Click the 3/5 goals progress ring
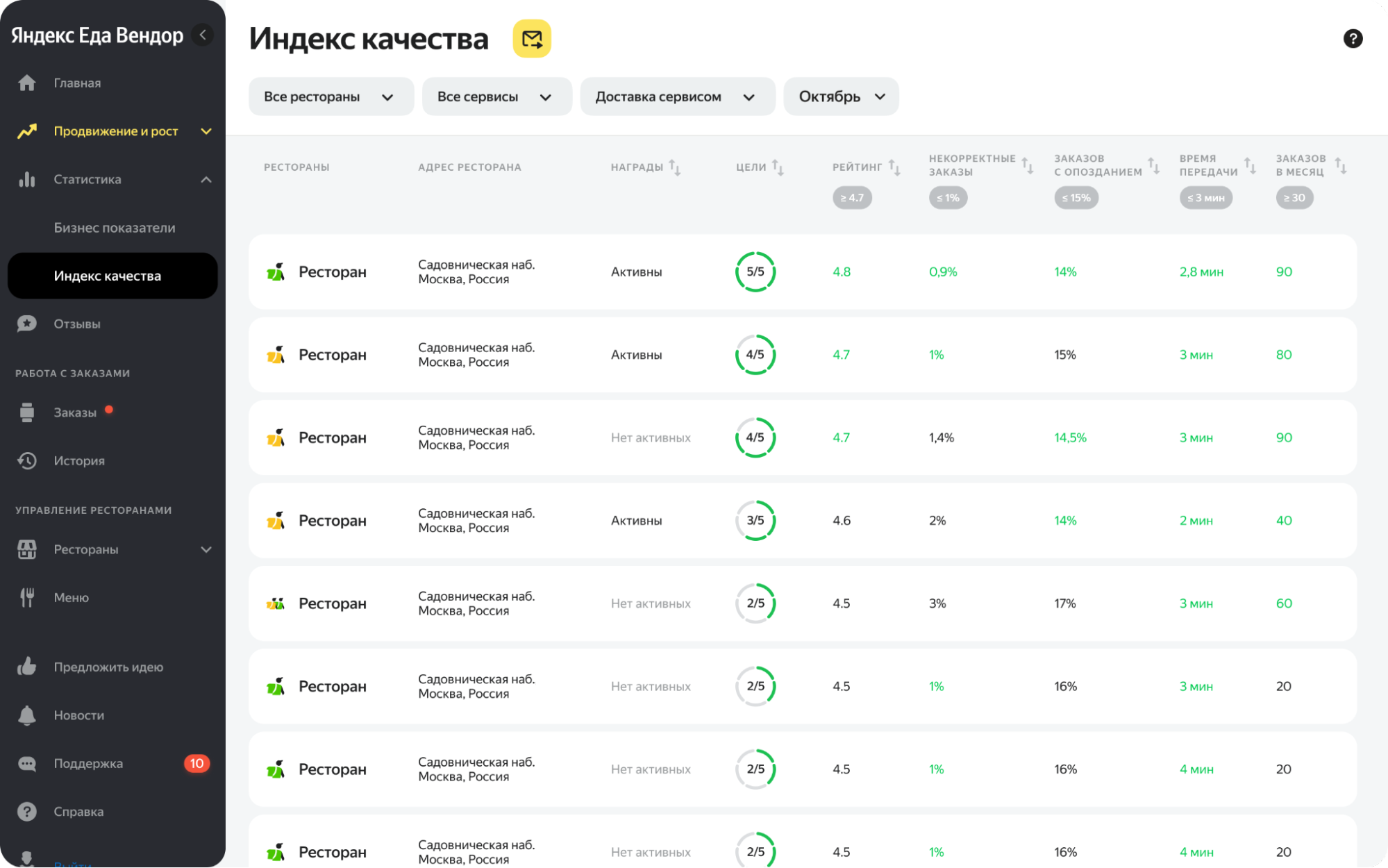Viewport: 1388px width, 868px height. [755, 521]
